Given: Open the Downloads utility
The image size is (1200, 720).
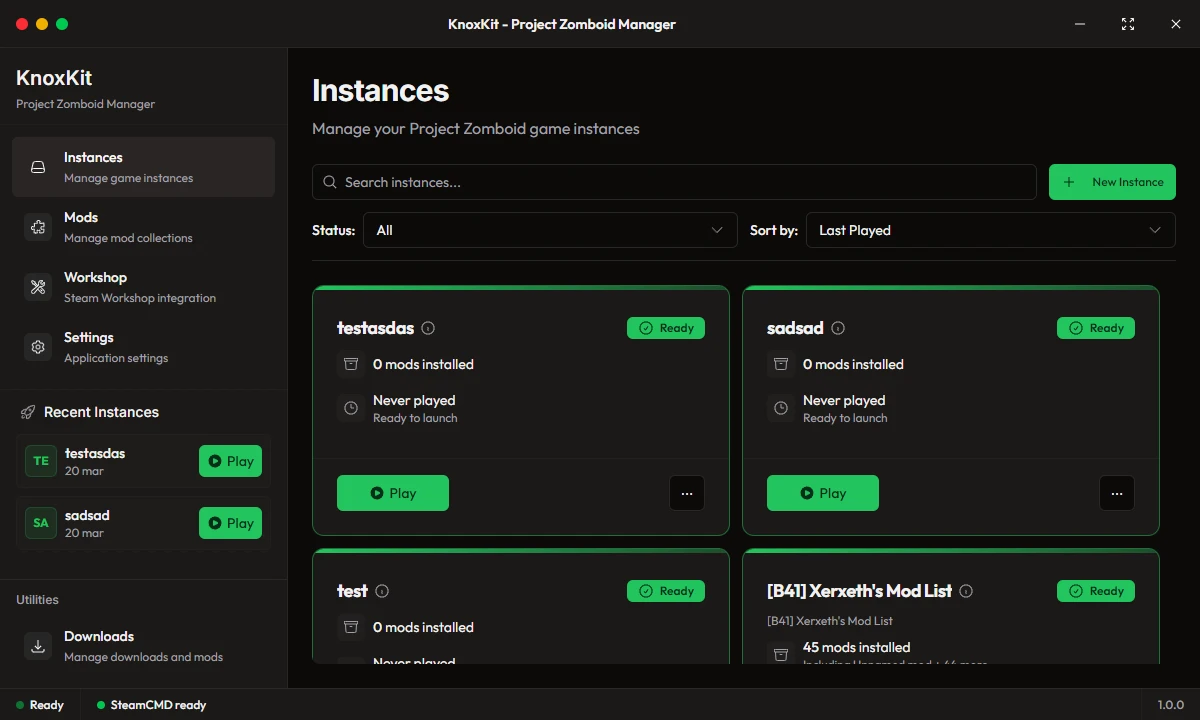Looking at the screenshot, I should coord(144,645).
